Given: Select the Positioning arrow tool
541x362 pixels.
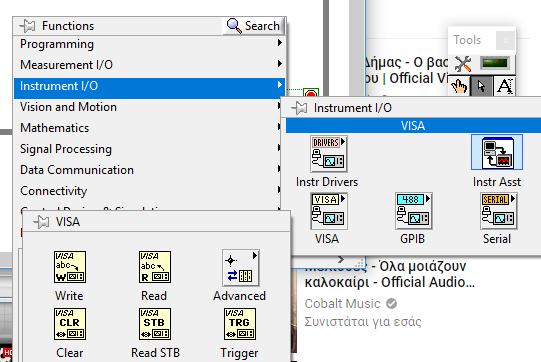Looking at the screenshot, I should [x=481, y=85].
